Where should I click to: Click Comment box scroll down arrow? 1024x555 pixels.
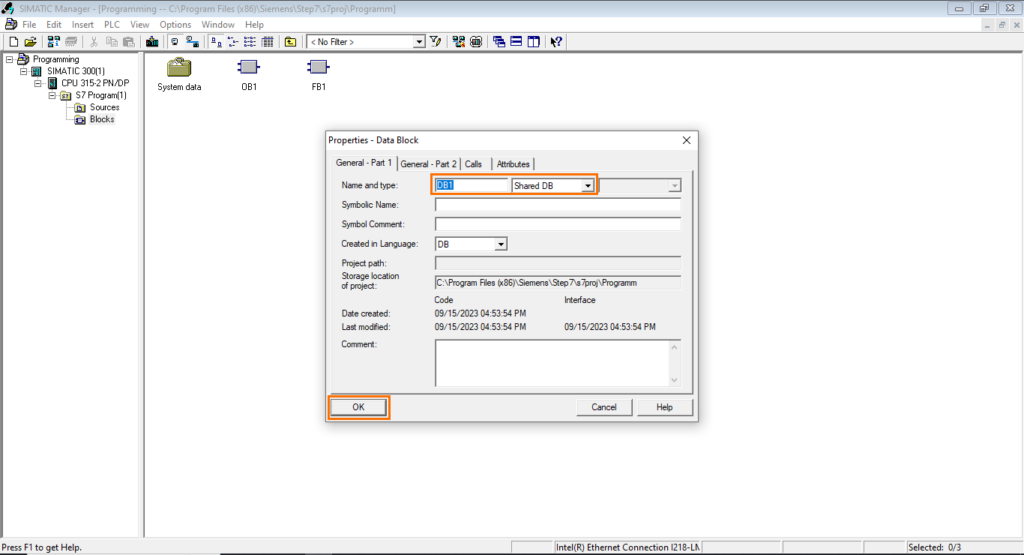tap(675, 380)
